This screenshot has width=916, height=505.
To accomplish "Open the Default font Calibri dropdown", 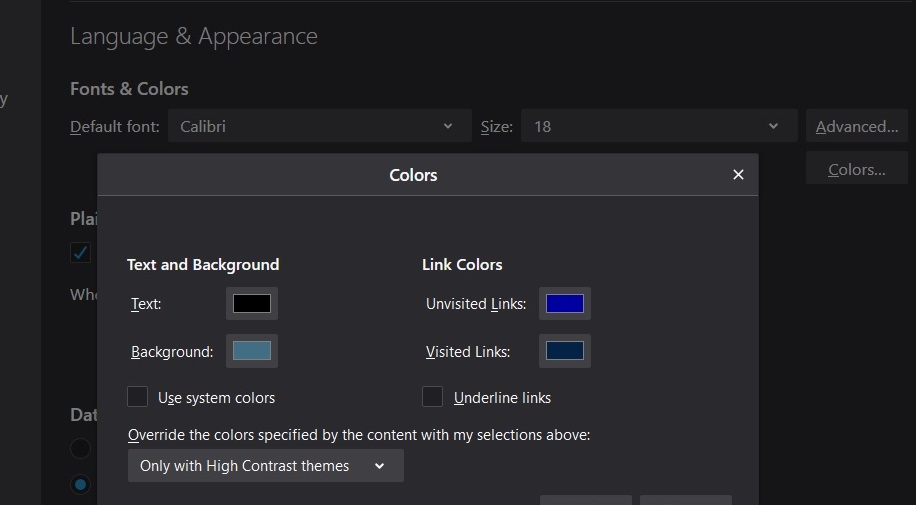I will (318, 127).
